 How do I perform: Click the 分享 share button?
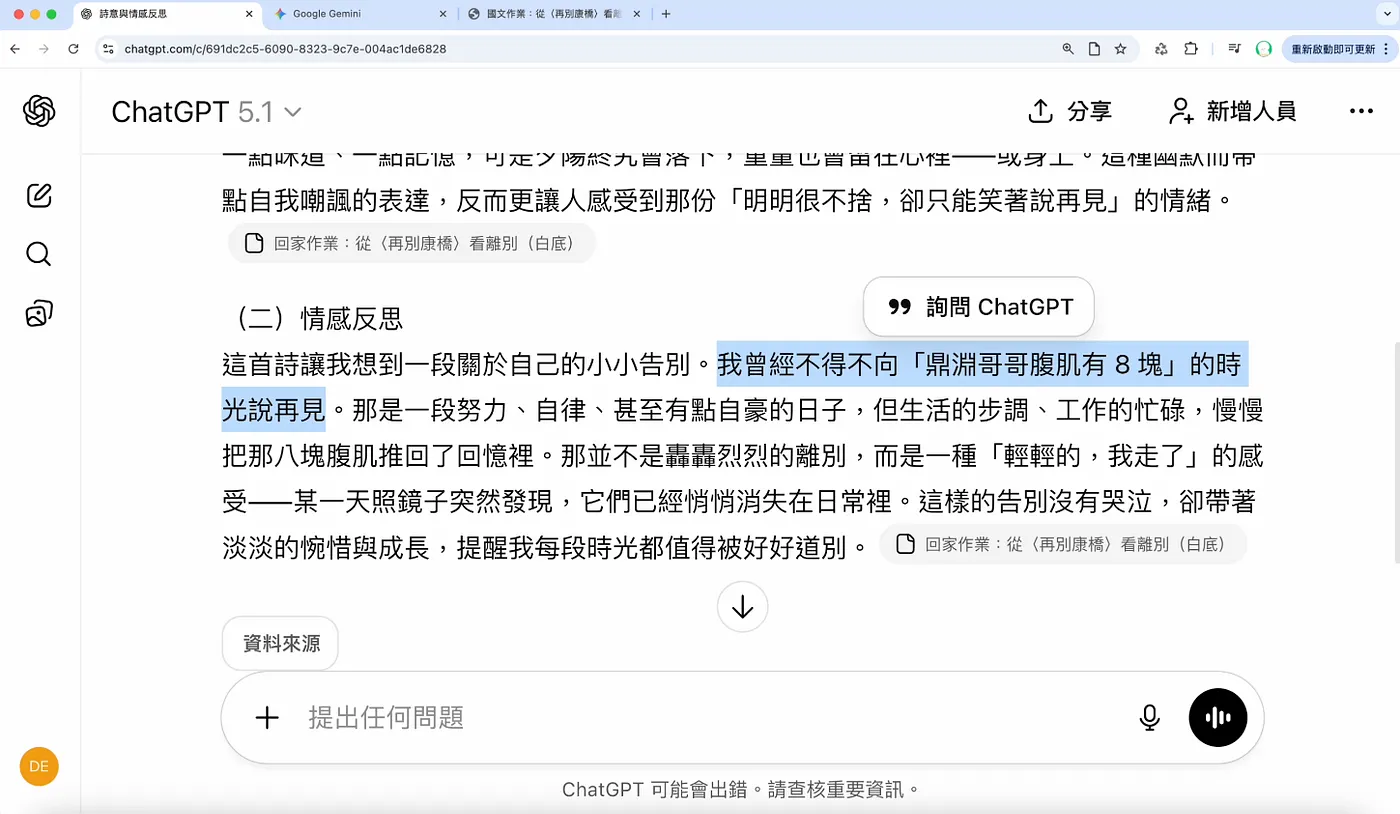1070,111
